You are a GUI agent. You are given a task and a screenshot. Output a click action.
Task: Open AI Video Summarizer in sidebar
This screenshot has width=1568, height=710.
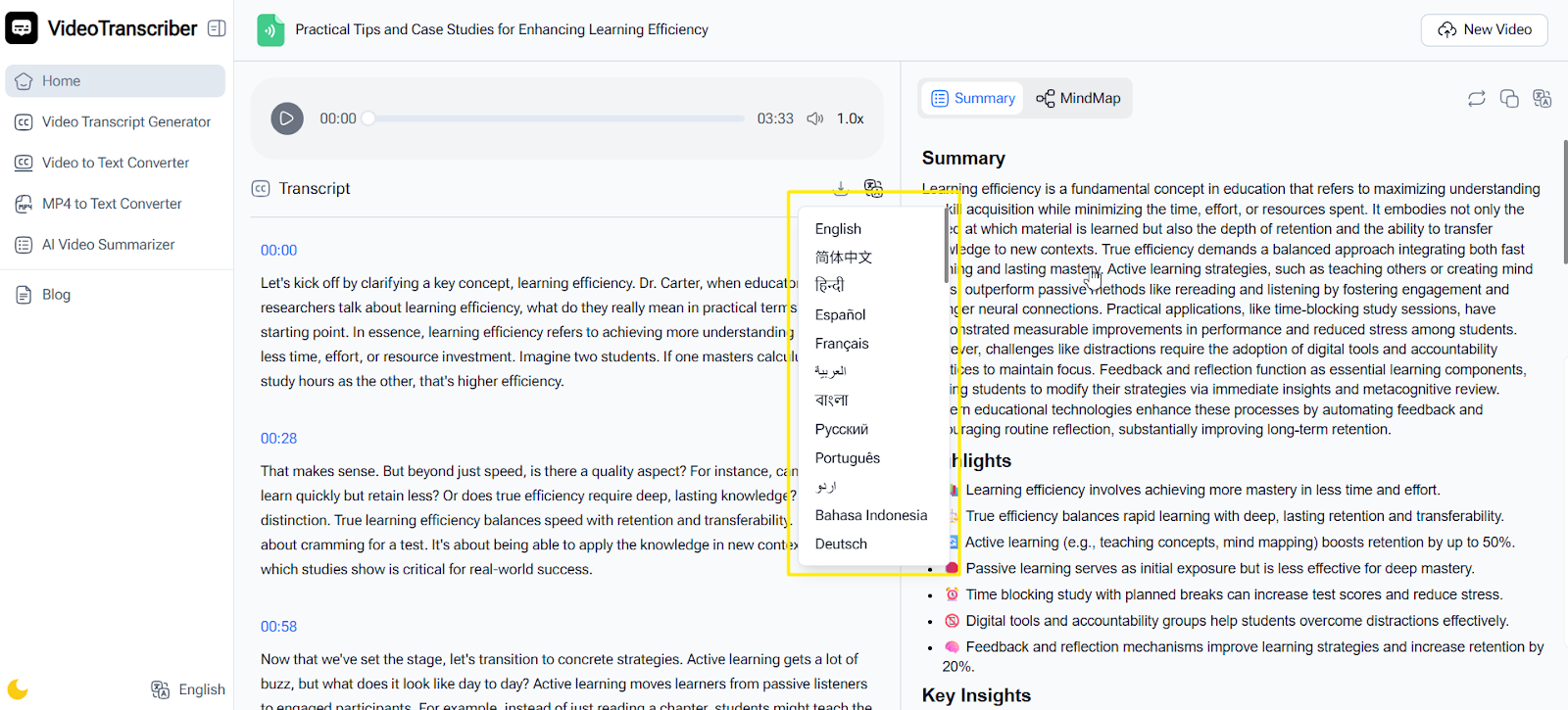tap(108, 245)
